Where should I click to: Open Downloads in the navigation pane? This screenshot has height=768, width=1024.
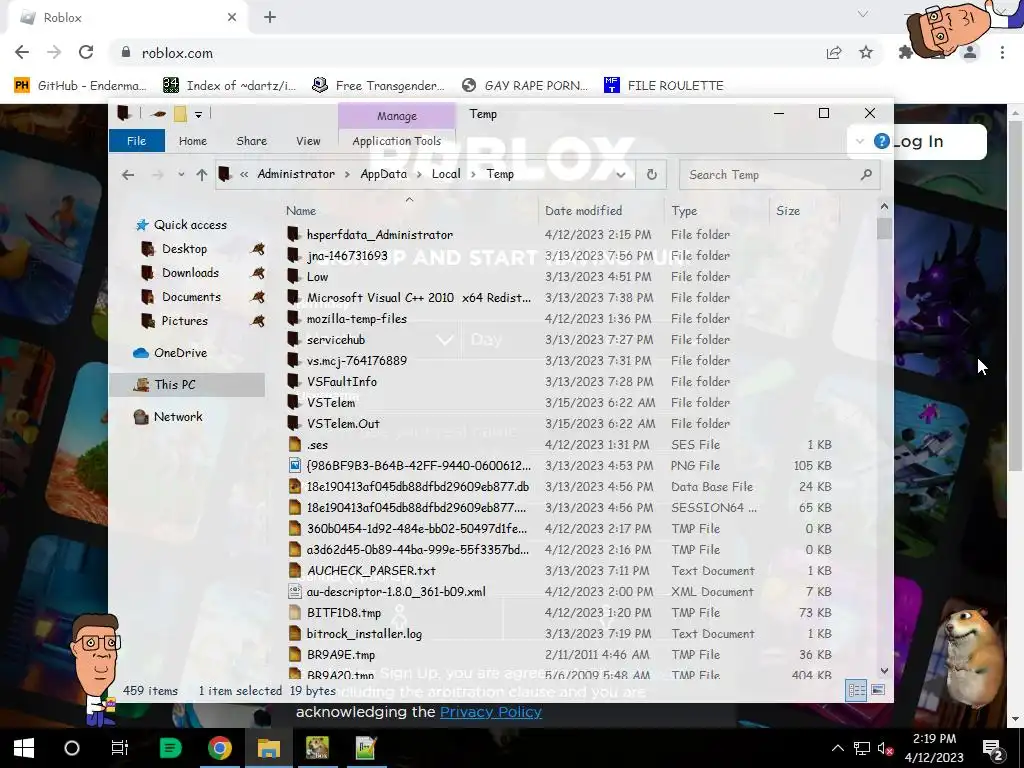click(x=190, y=273)
